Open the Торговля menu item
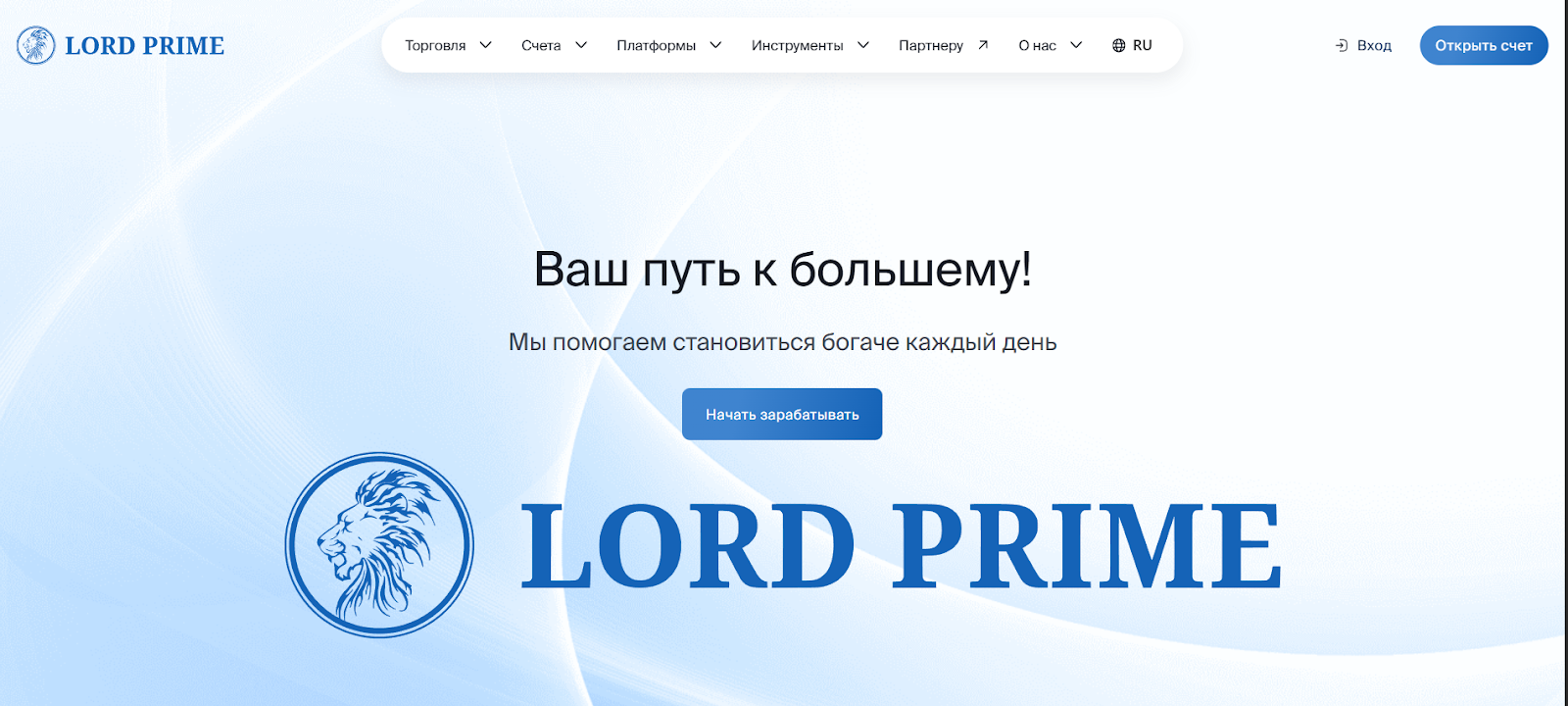 pyautogui.click(x=435, y=46)
